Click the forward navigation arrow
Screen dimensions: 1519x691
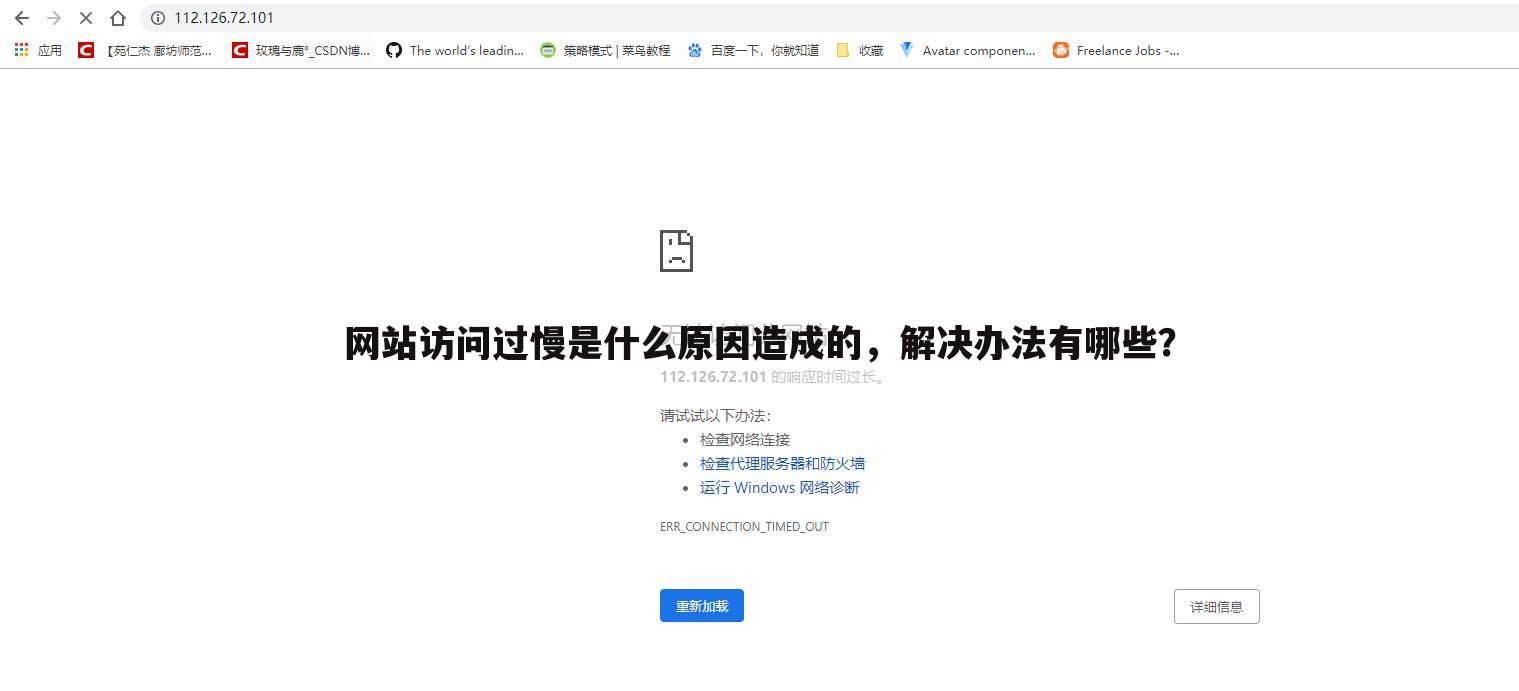[x=54, y=17]
